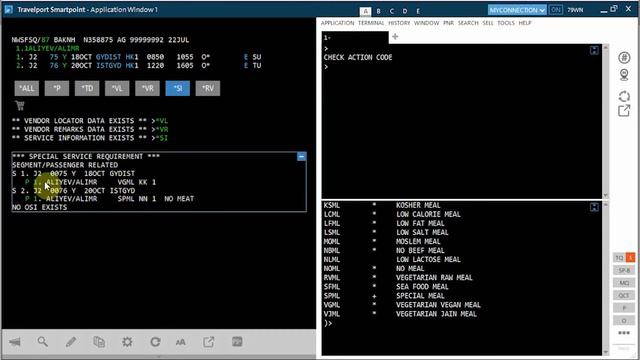Click the *TD ticketing display button
This screenshot has height=360, width=640.
tap(87, 88)
